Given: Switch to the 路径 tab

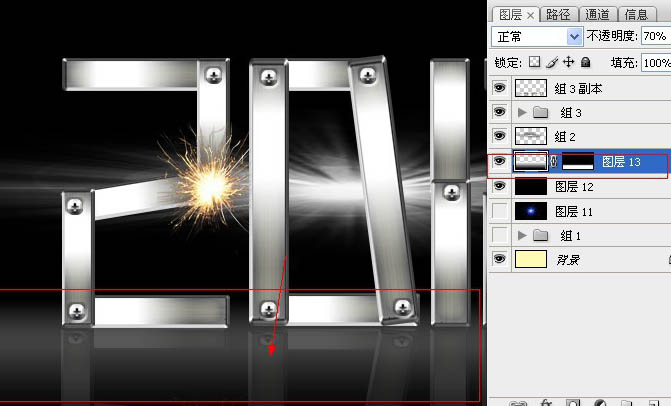Looking at the screenshot, I should click(x=559, y=14).
